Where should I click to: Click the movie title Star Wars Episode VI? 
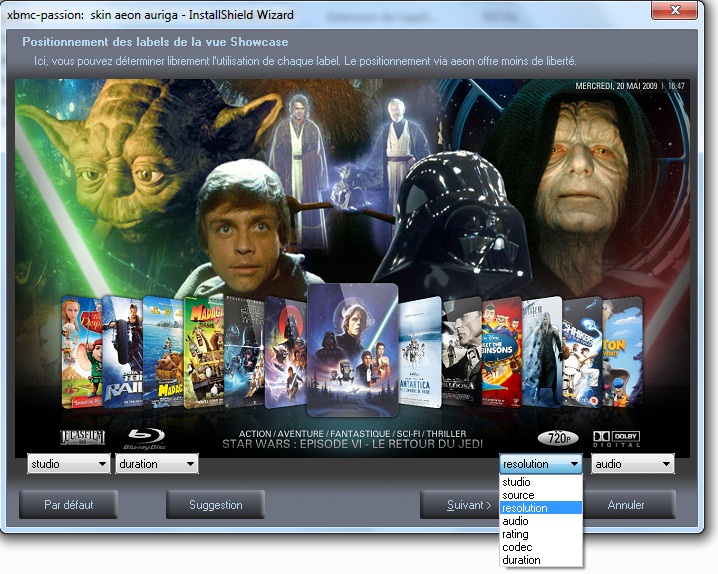[353, 444]
